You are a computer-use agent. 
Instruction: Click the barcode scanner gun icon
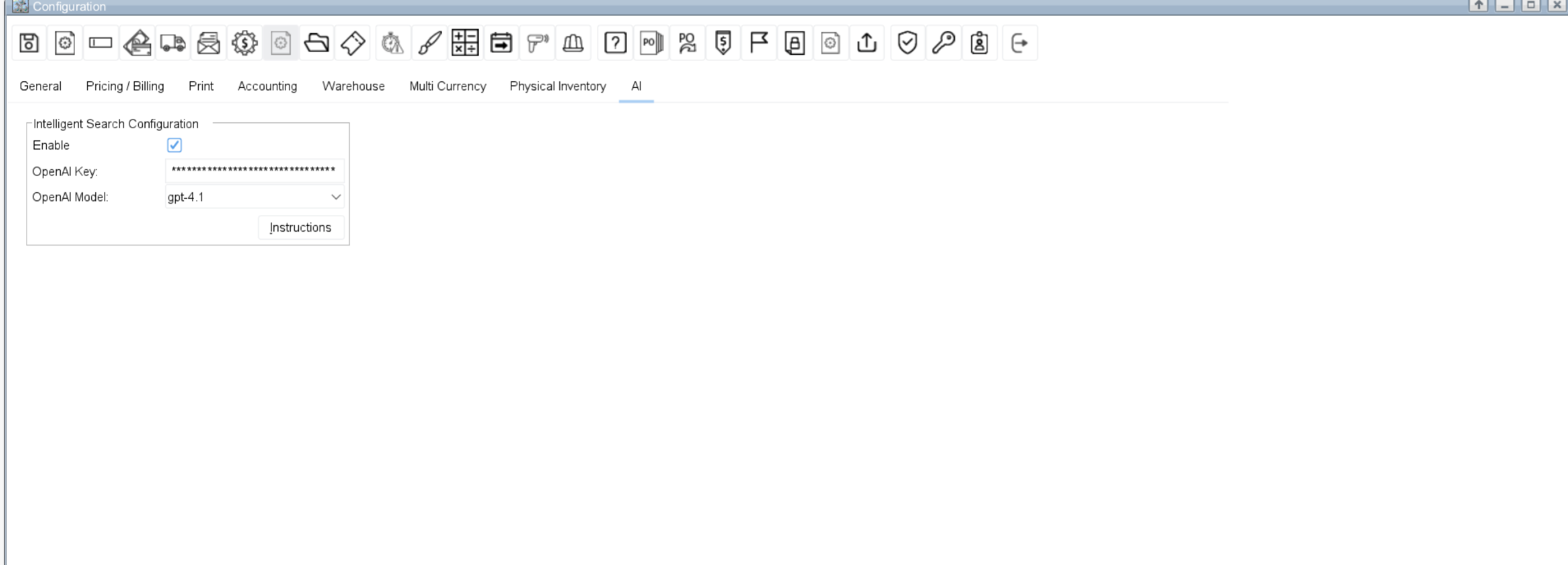pos(537,44)
